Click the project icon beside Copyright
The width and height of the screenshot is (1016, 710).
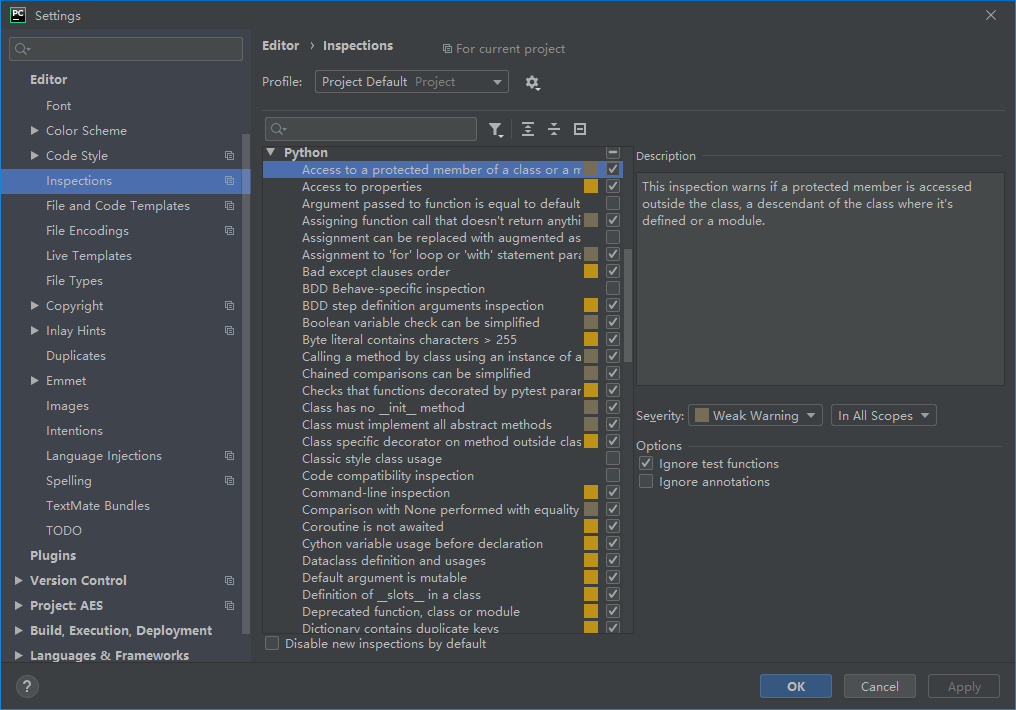229,306
